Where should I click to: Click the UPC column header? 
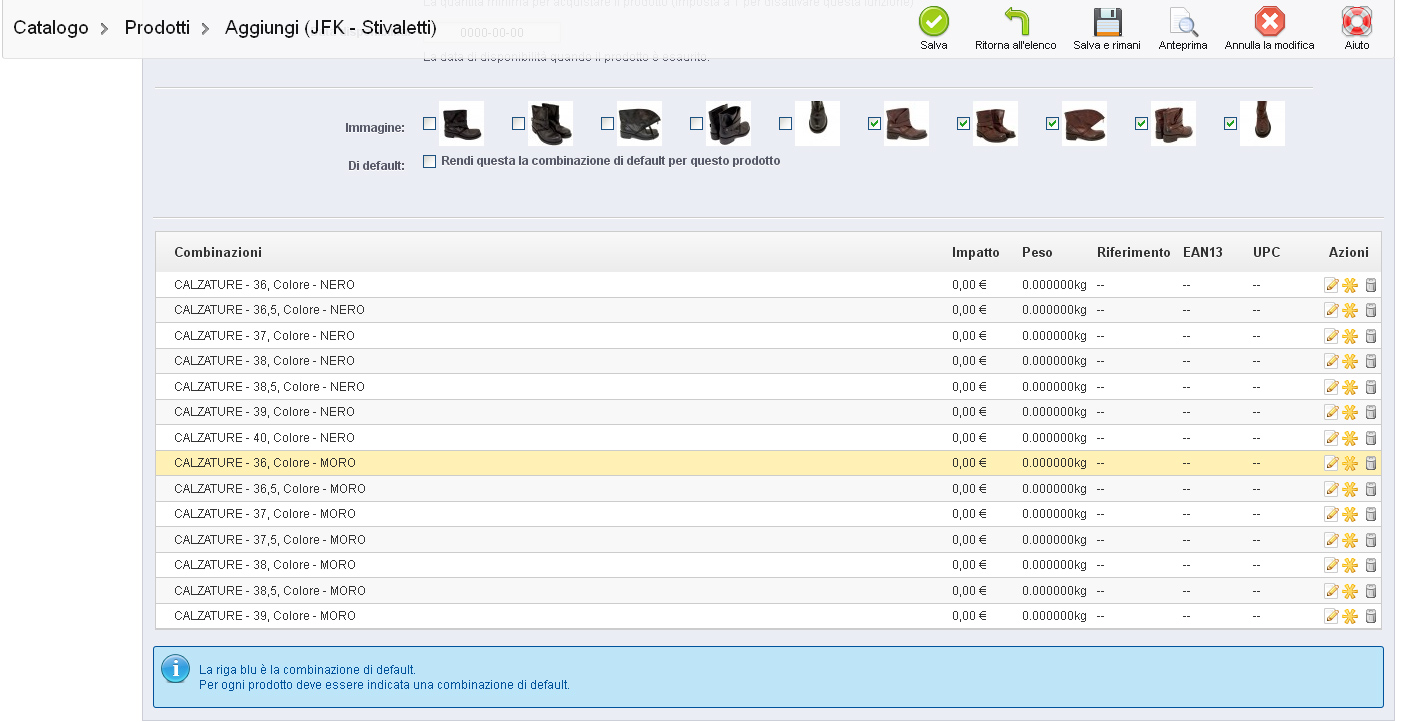tap(1266, 252)
